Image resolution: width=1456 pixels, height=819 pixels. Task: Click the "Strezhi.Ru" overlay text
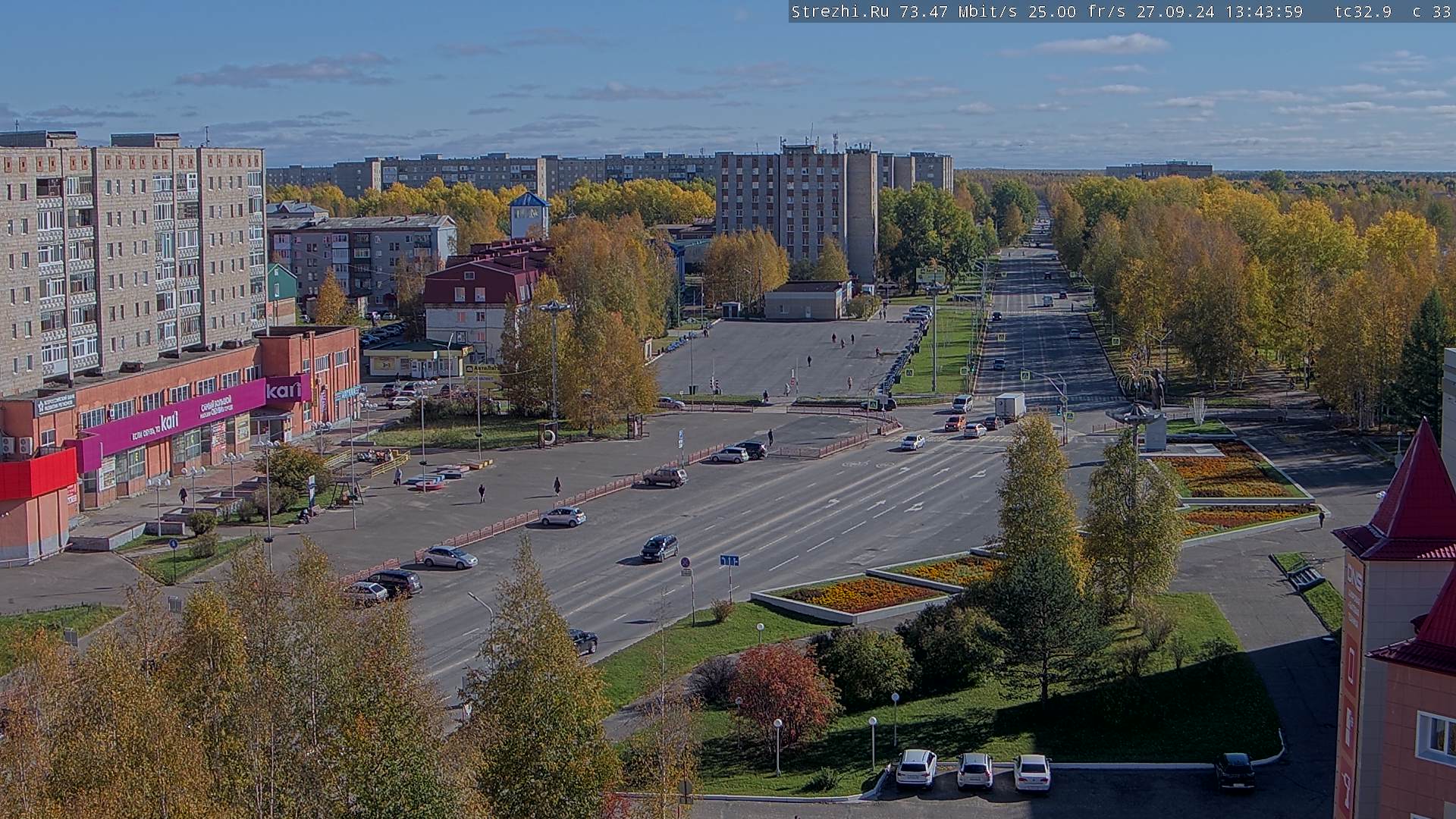tap(842, 11)
